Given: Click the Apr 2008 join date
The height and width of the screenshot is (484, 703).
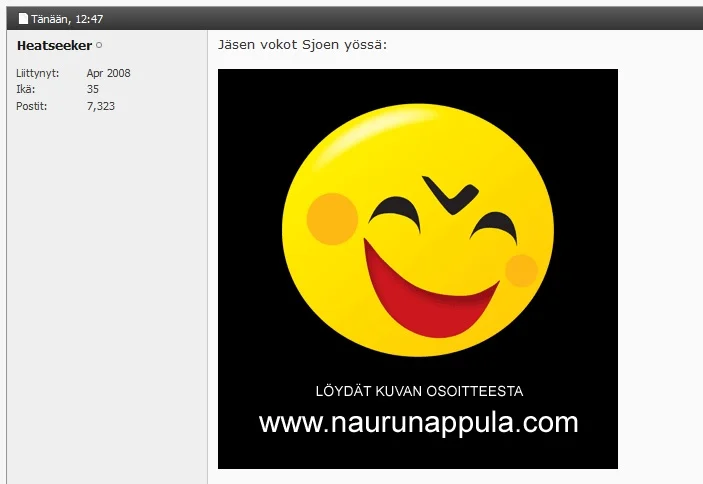Looking at the screenshot, I should point(108,73).
